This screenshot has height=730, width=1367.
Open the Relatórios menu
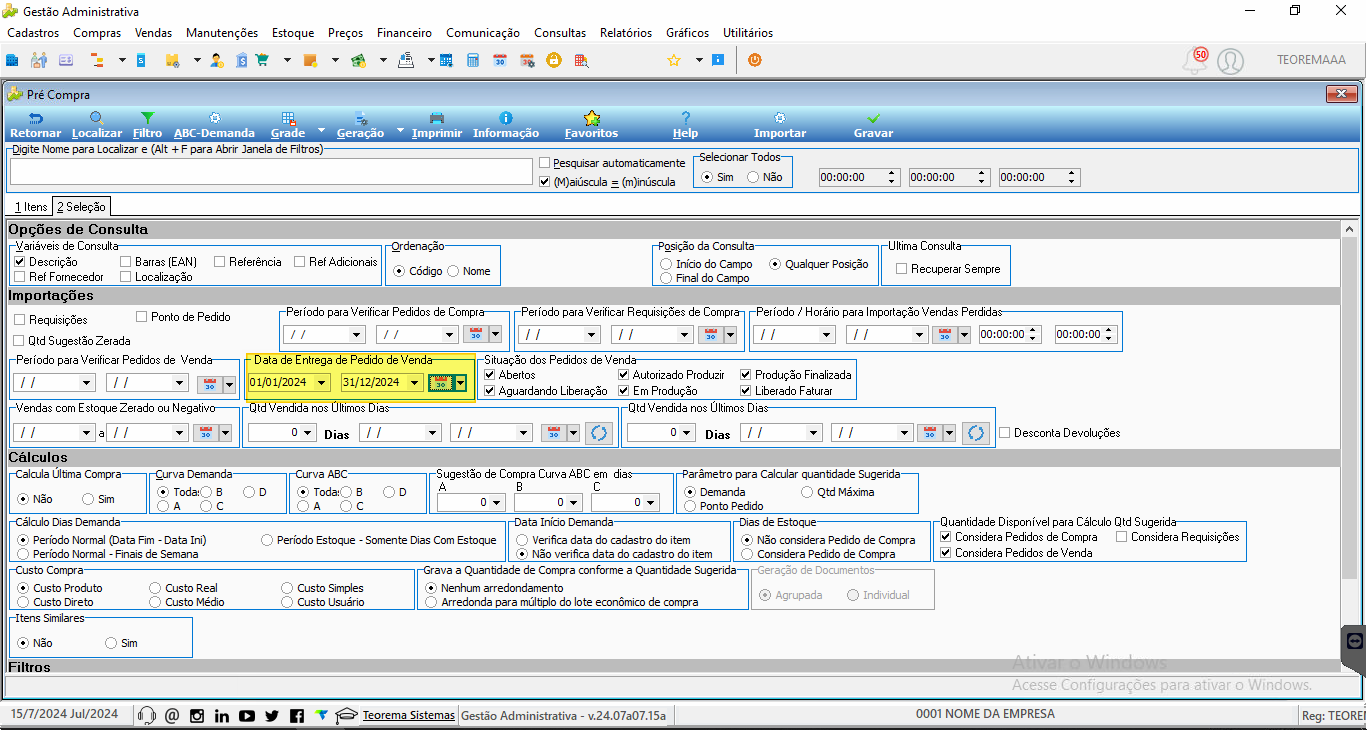(x=626, y=33)
